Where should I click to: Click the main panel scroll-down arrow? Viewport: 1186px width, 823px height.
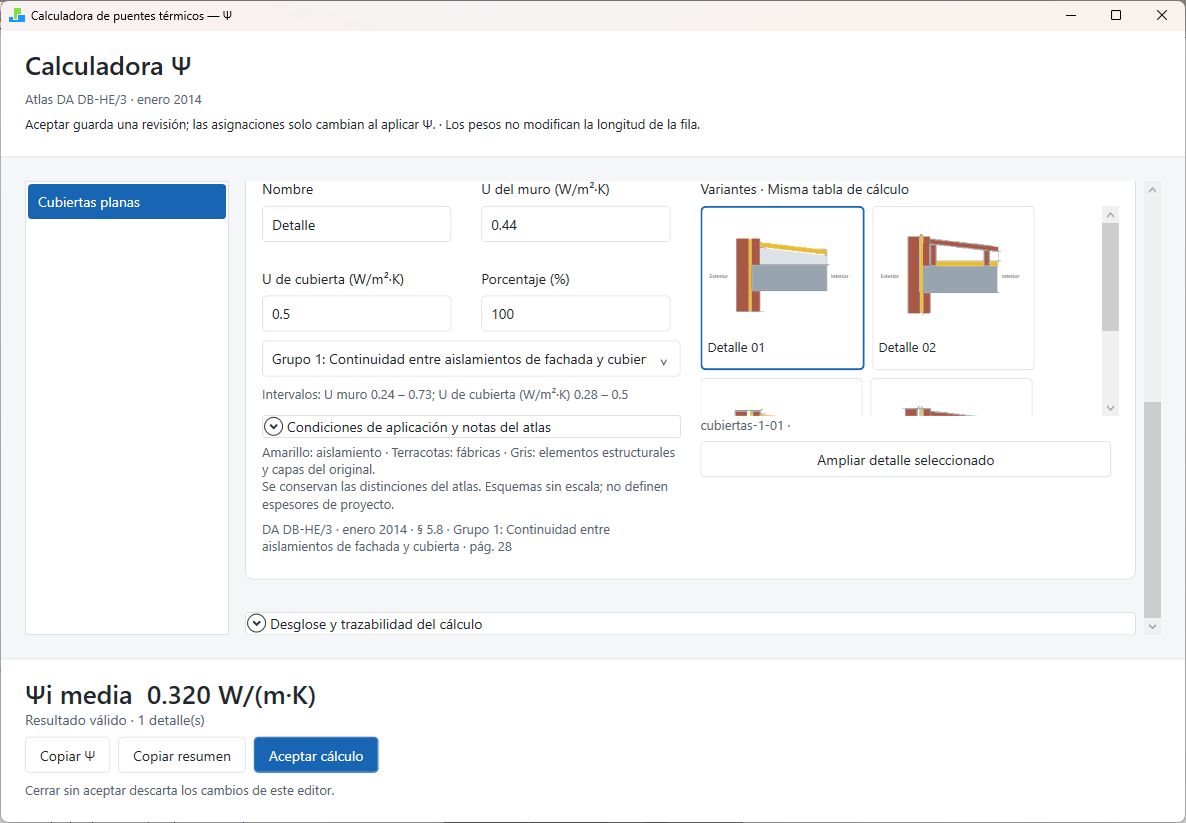1152,626
